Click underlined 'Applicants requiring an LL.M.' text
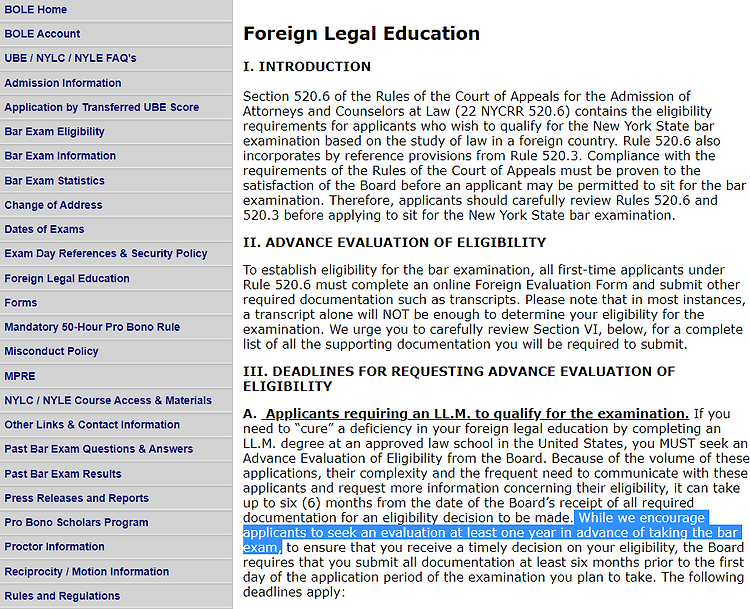The image size is (750, 609). tap(477, 413)
